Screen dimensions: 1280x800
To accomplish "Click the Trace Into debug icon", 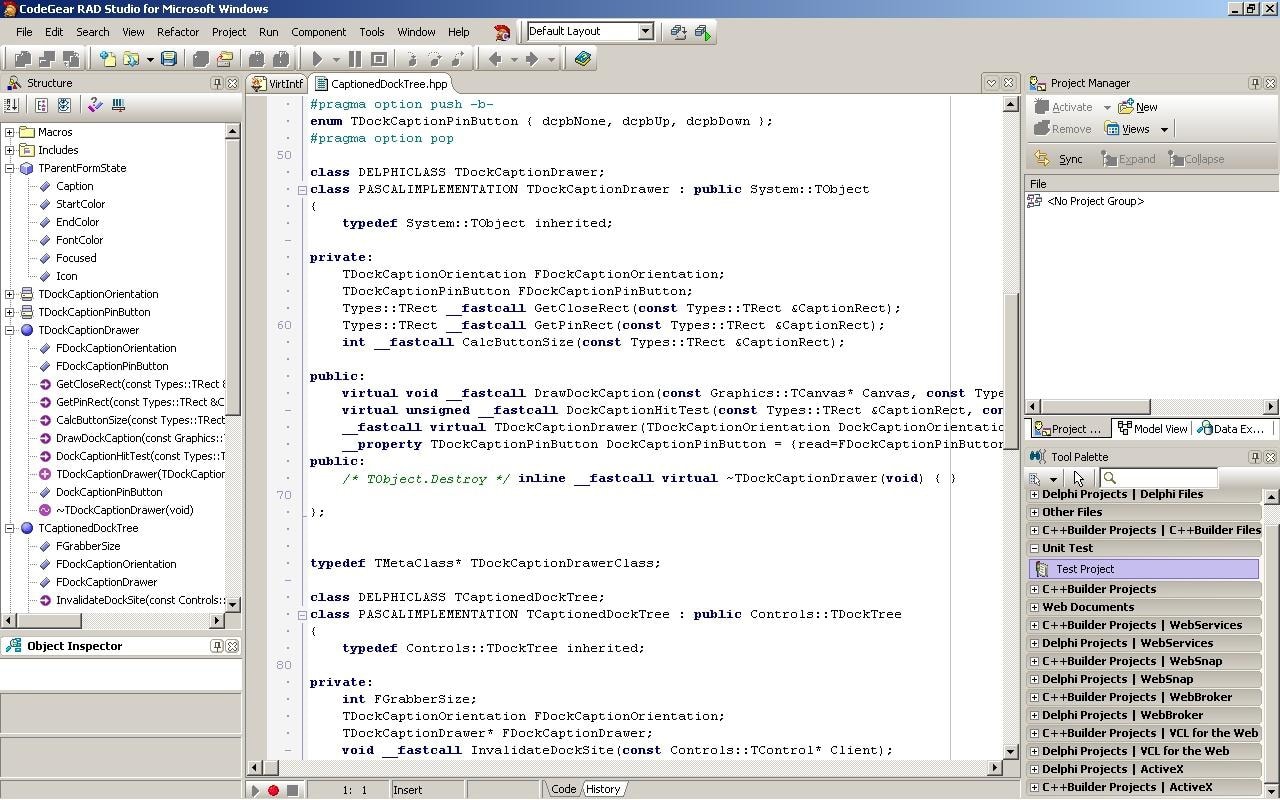I will point(411,59).
